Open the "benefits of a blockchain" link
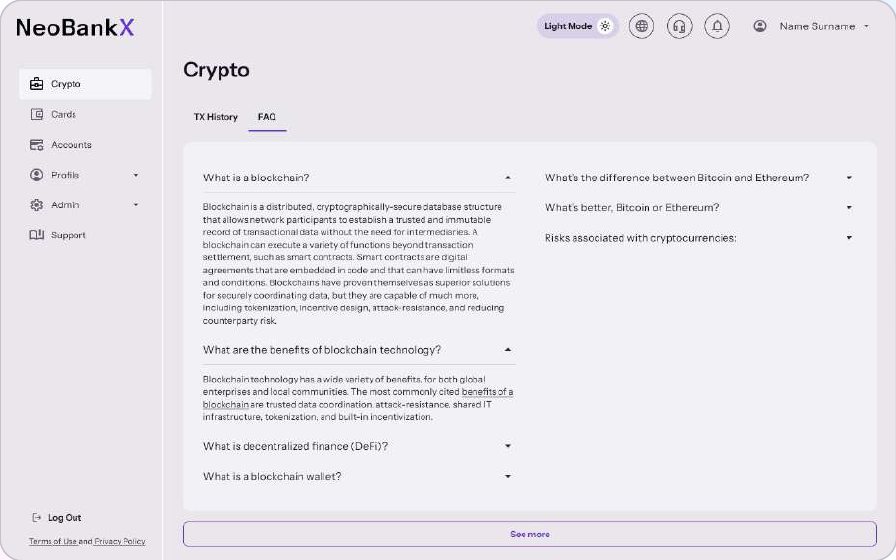This screenshot has width=896, height=560. (x=358, y=398)
